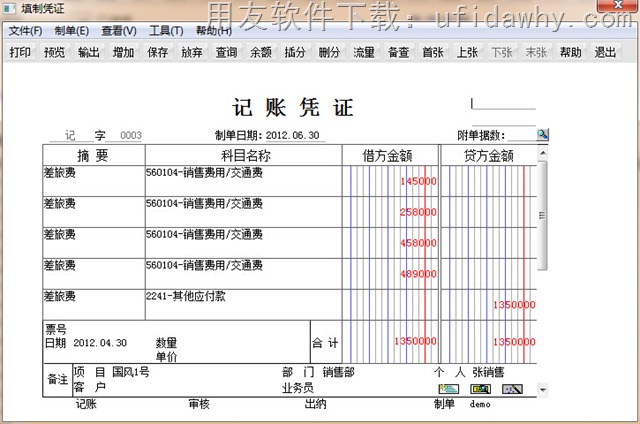The image size is (640, 424).
Task: Click the 删分 delete entry button
Action: 329,52
